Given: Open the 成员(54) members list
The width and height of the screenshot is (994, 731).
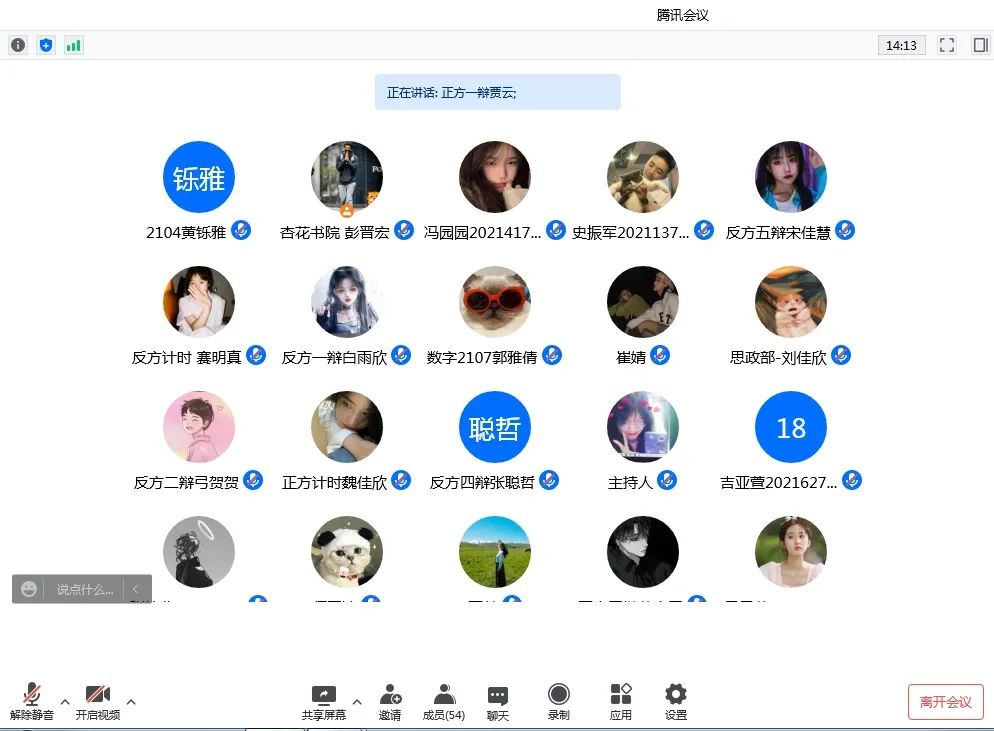Looking at the screenshot, I should pyautogui.click(x=444, y=702).
